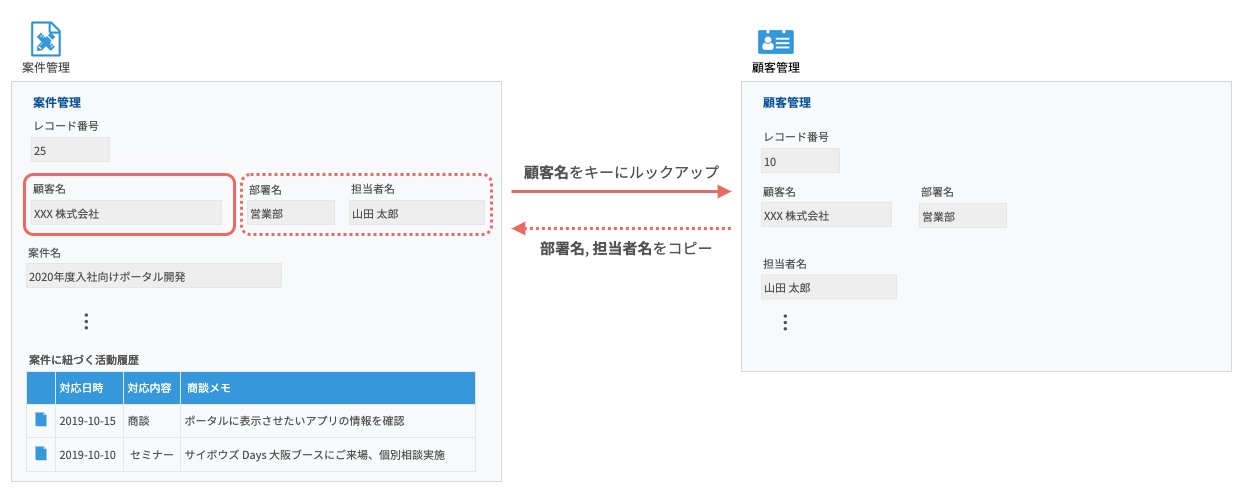Click the 担当者名 field in 案件管理
Viewport: 1253px width, 493px height.
tap(417, 212)
